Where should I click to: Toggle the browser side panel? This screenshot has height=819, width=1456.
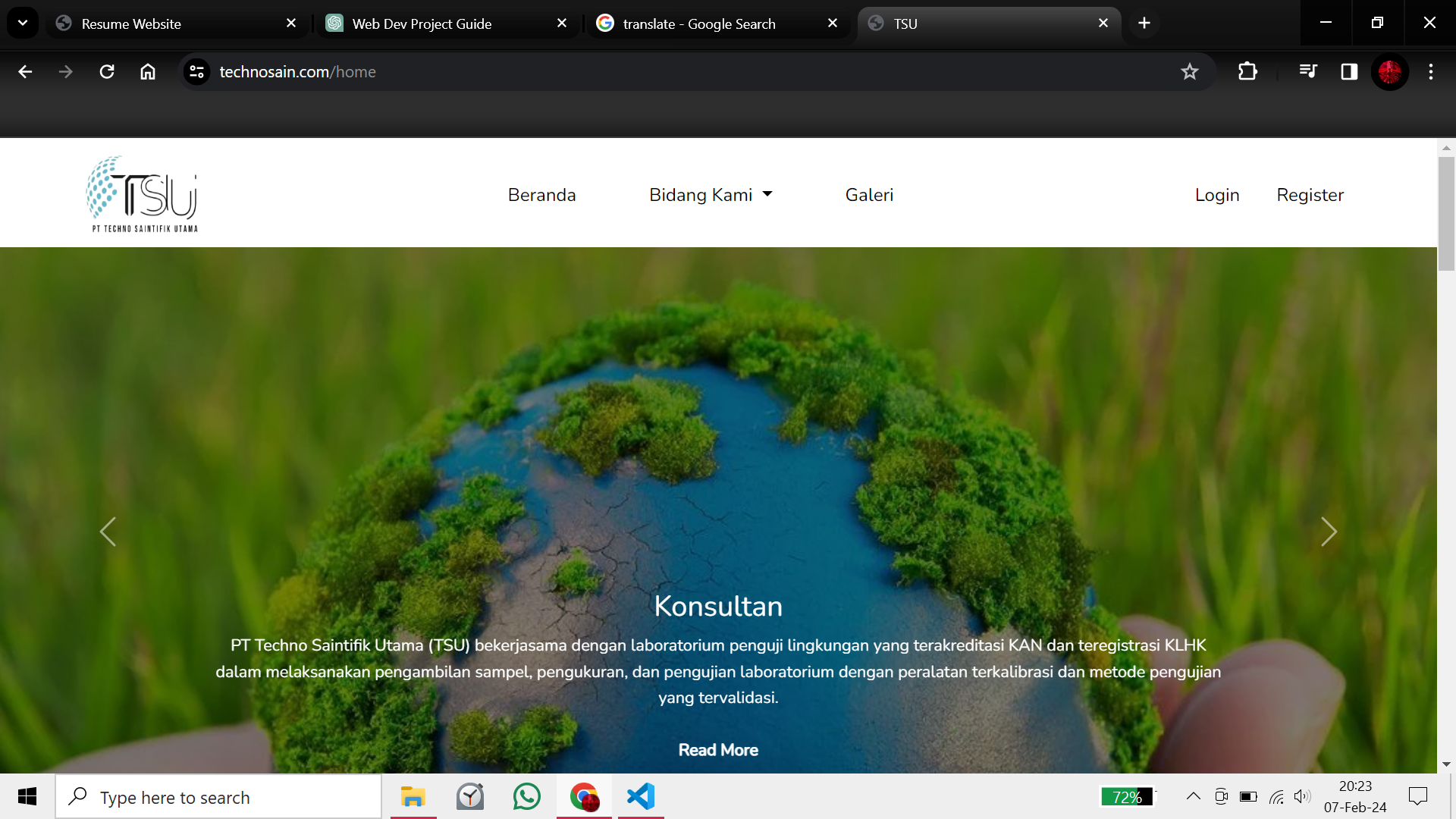[1349, 71]
